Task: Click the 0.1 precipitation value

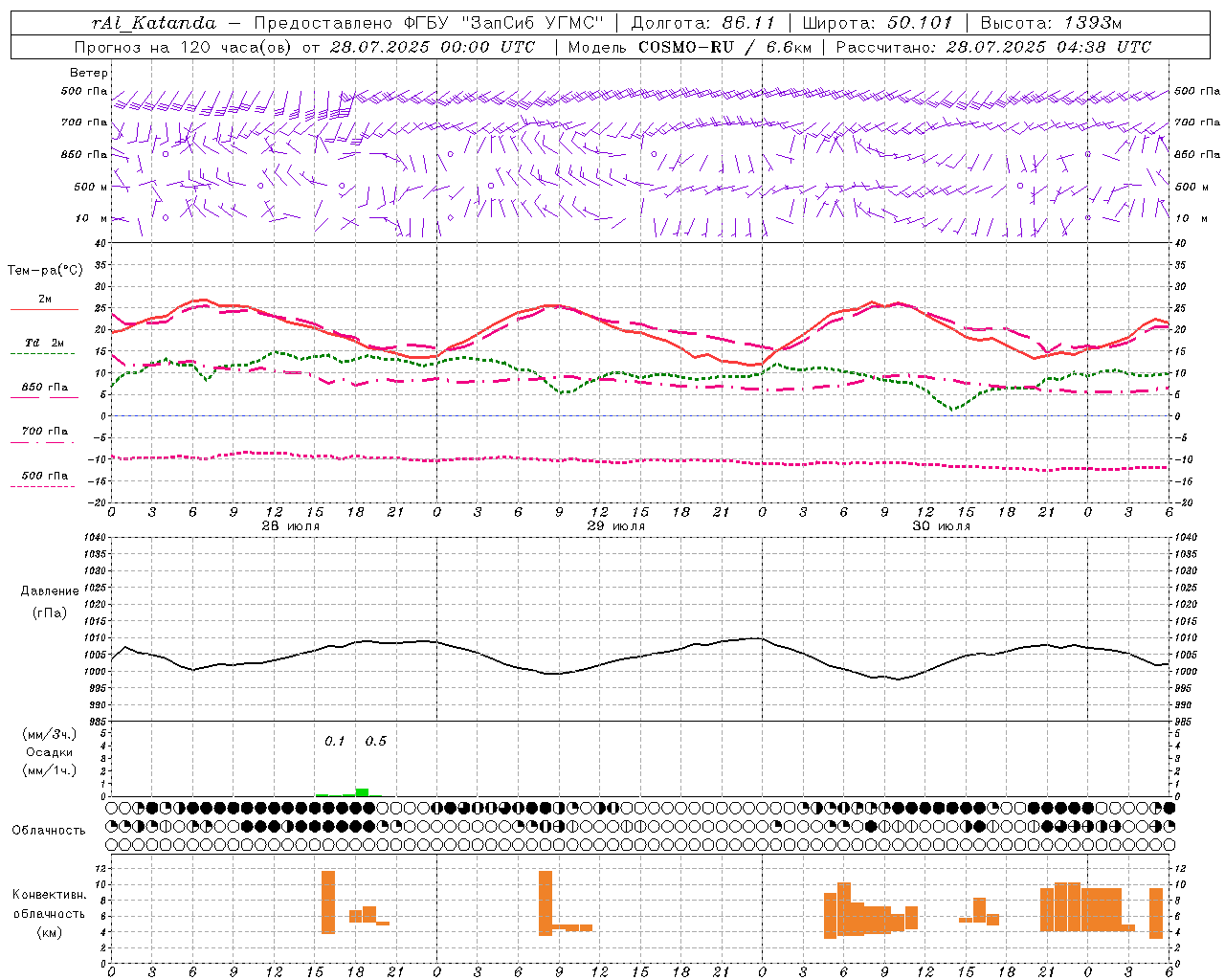Action: pyautogui.click(x=334, y=741)
